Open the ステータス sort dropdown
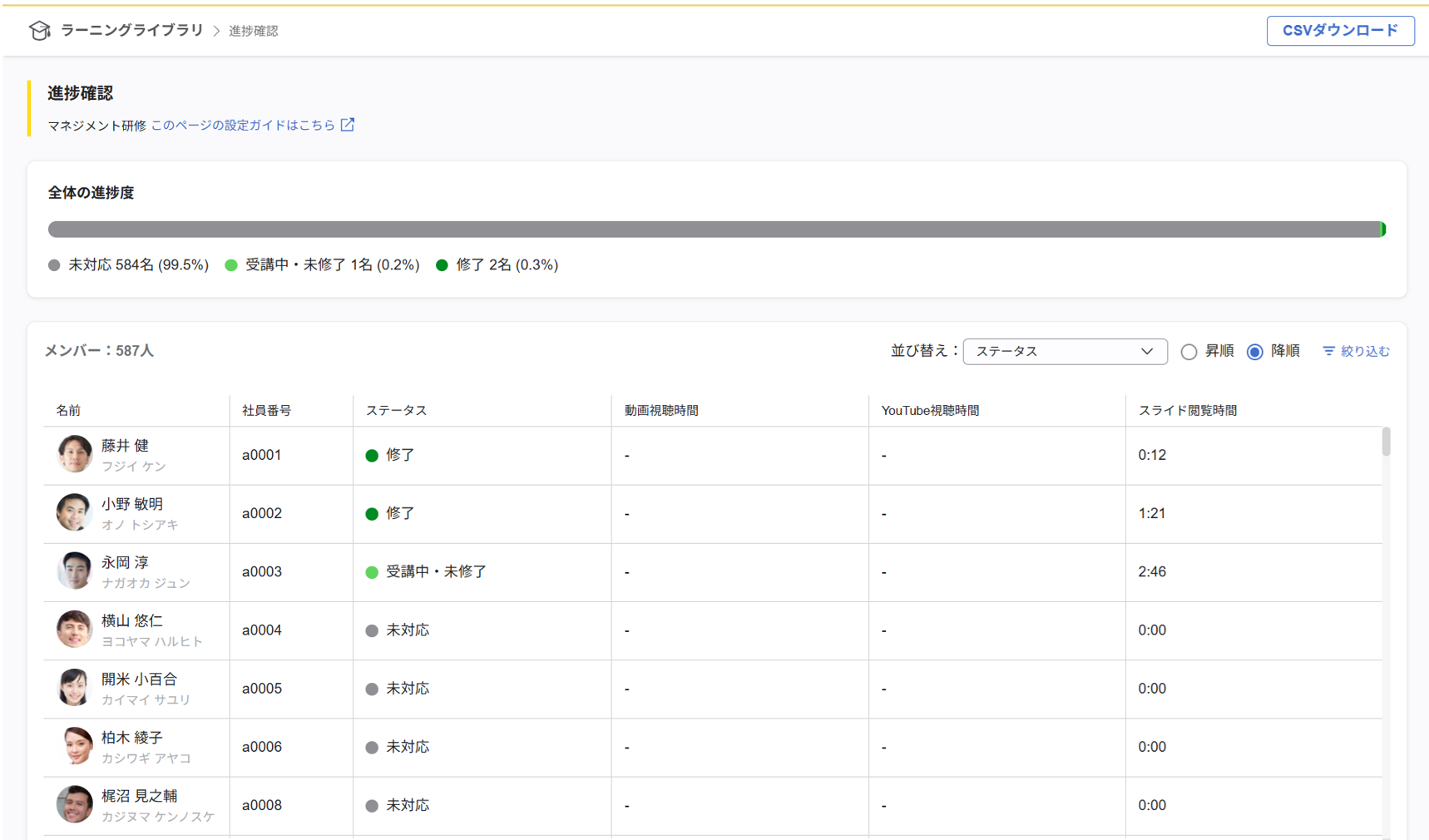 coord(1064,352)
